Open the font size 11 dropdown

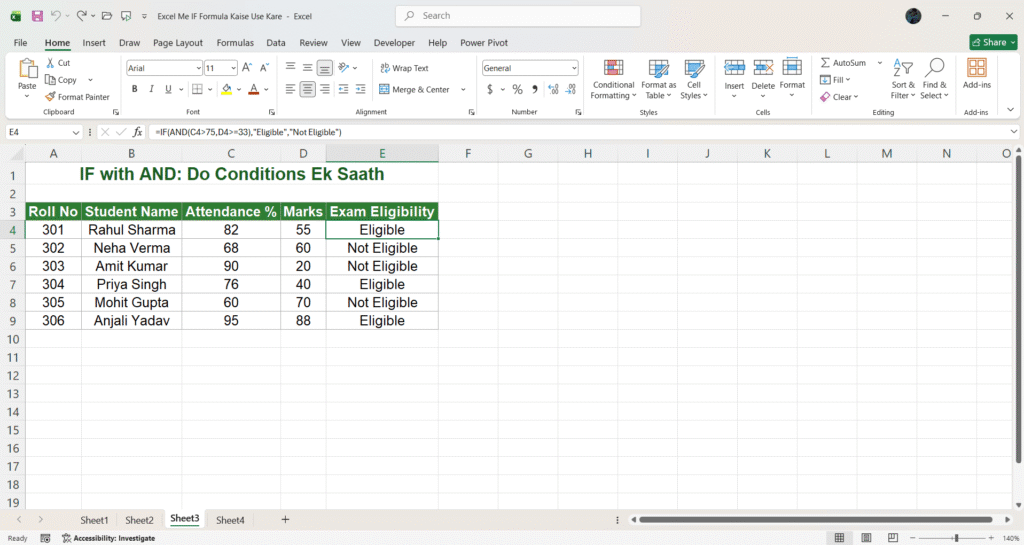[x=233, y=68]
